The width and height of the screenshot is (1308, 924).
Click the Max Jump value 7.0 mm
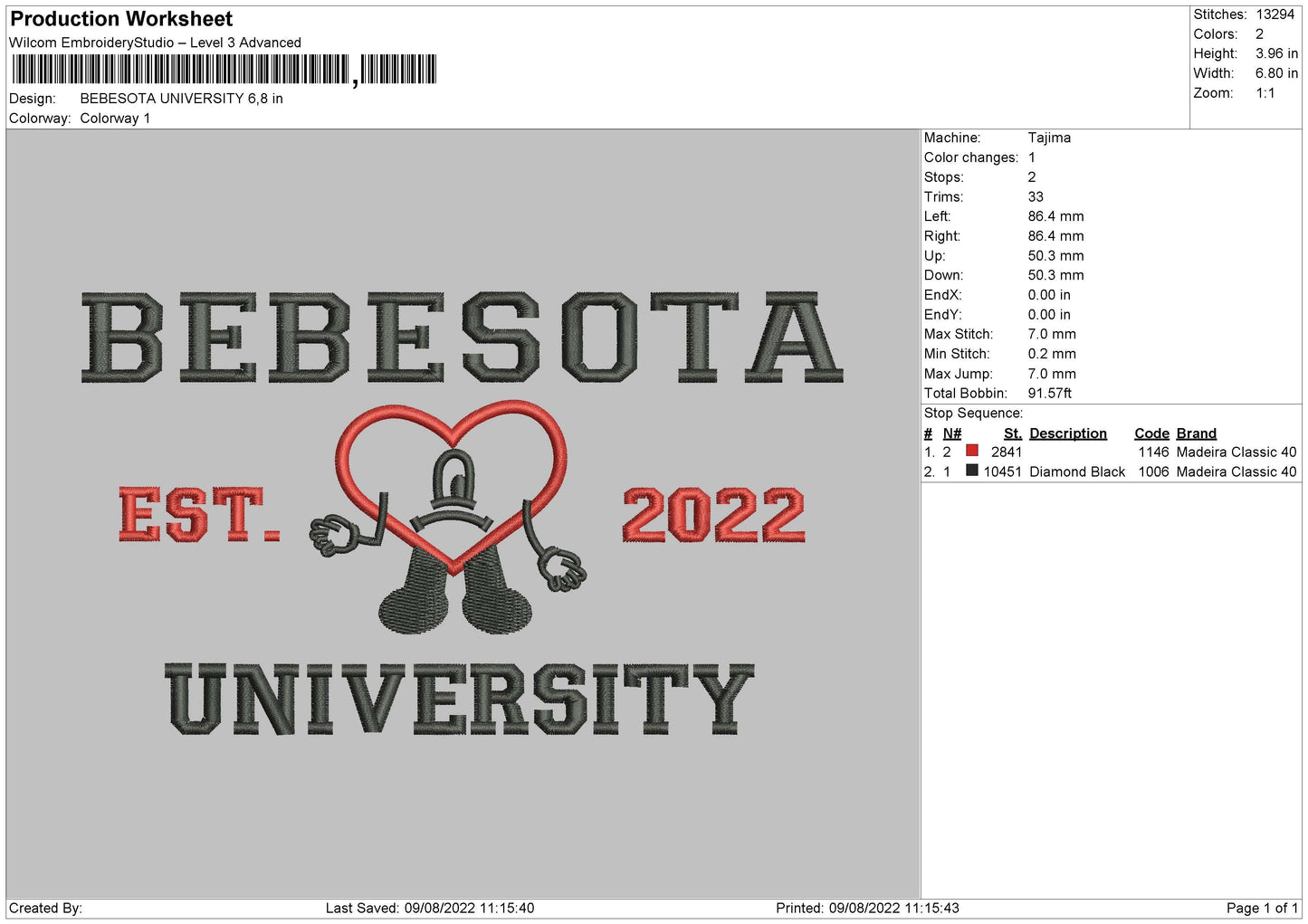(1052, 374)
